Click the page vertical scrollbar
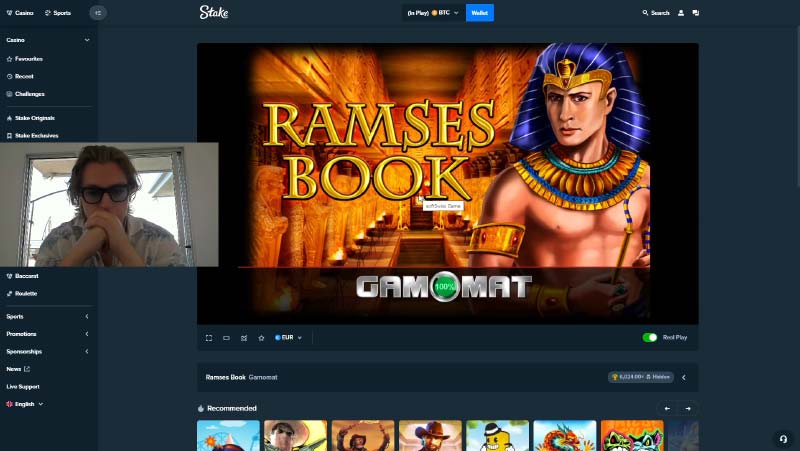 (x=797, y=105)
